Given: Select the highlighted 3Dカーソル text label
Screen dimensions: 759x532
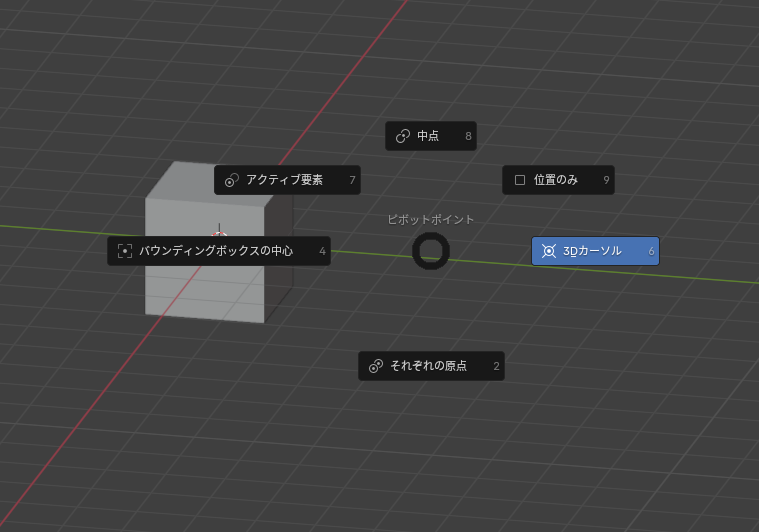Looking at the screenshot, I should 592,251.
